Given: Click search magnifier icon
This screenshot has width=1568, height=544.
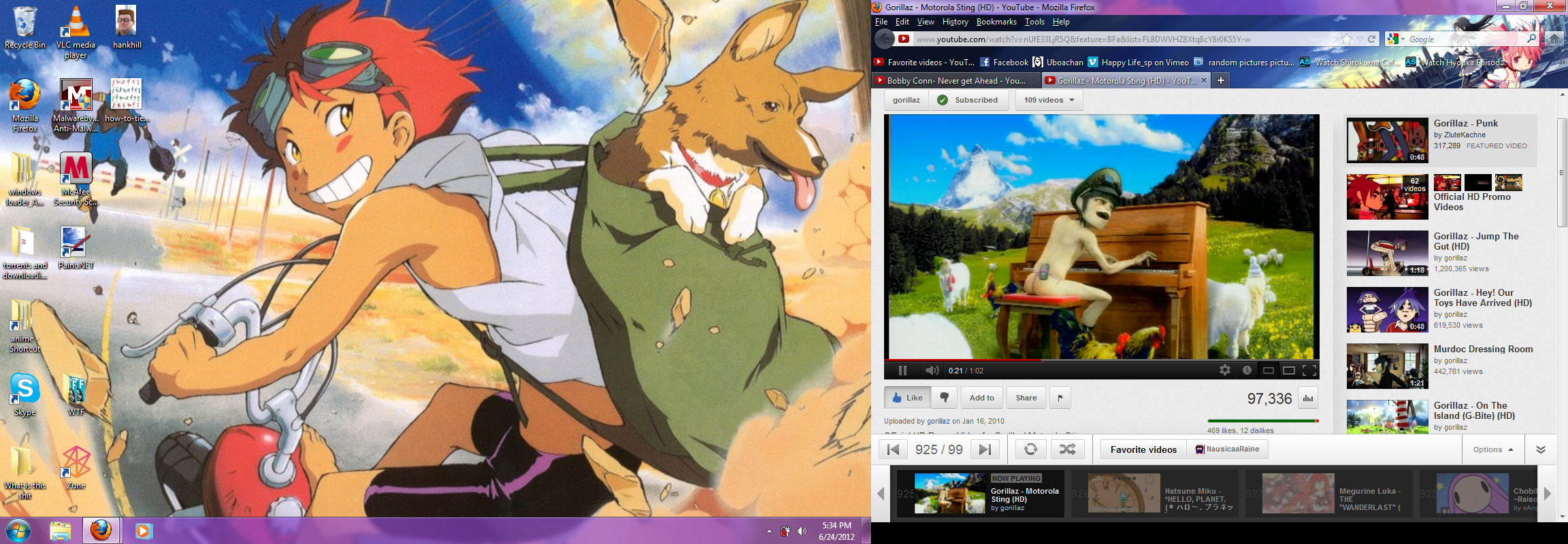Looking at the screenshot, I should coord(1531,39).
